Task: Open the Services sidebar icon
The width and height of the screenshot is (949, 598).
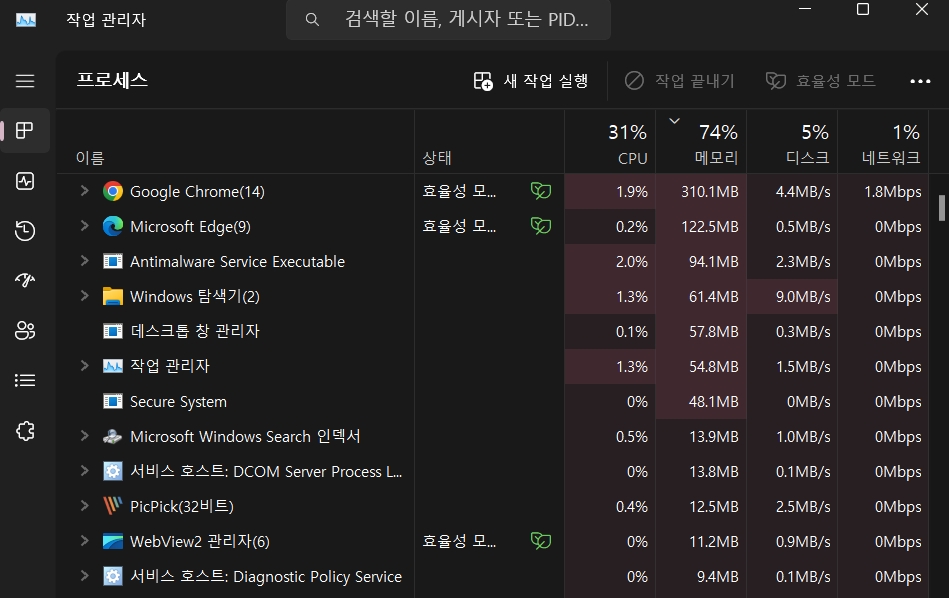Action: coord(25,430)
